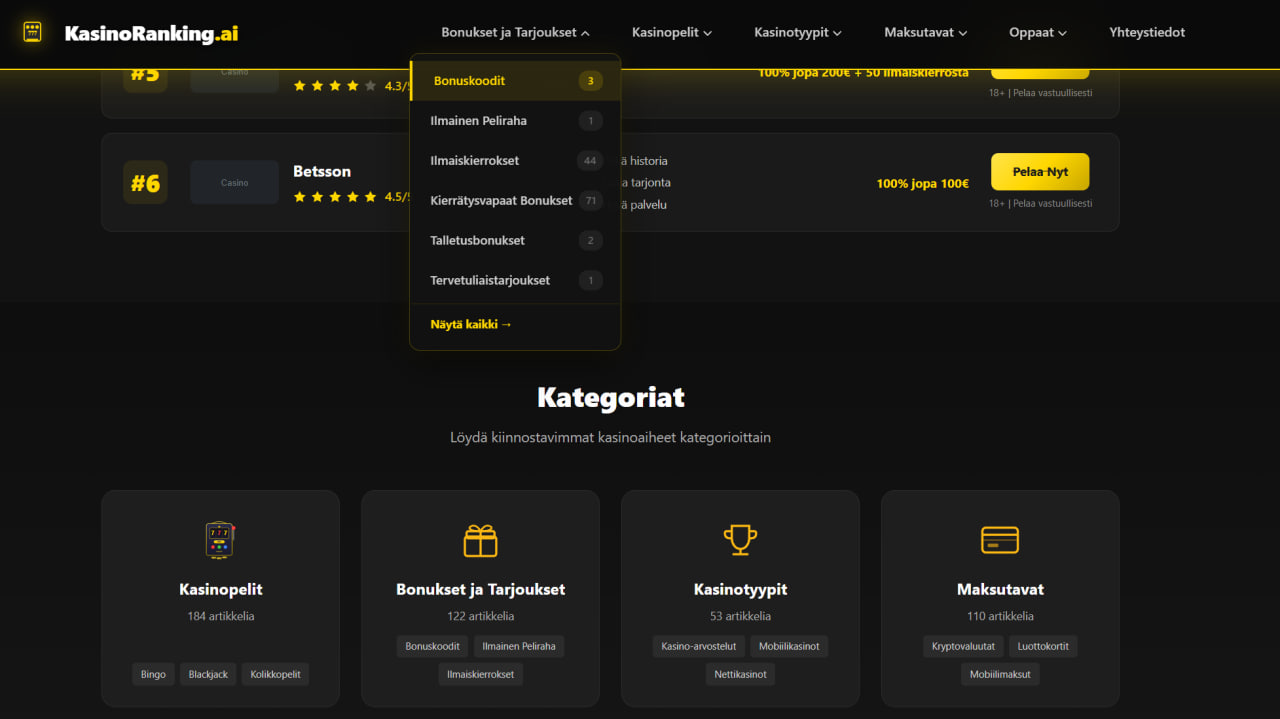Click the gift icon on Bonukset ja Tarjoukset card
1280x719 pixels.
click(x=480, y=540)
